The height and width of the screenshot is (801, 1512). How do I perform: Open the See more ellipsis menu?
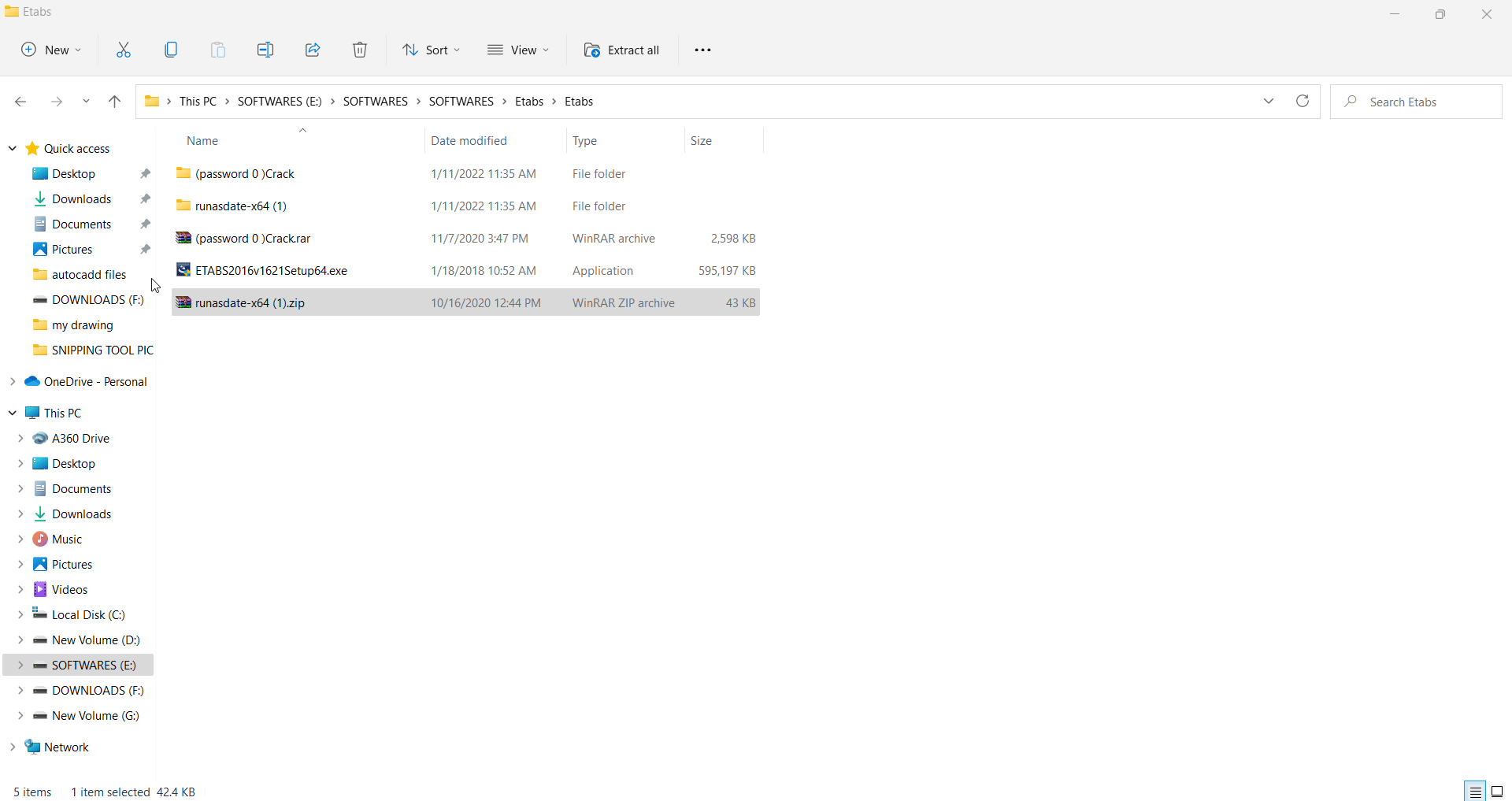click(703, 50)
